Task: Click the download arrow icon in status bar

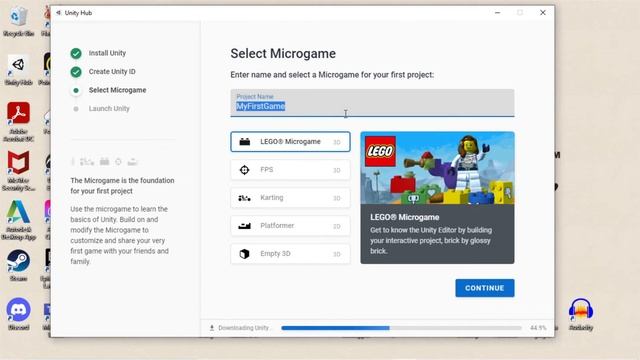Action: pyautogui.click(x=212, y=328)
